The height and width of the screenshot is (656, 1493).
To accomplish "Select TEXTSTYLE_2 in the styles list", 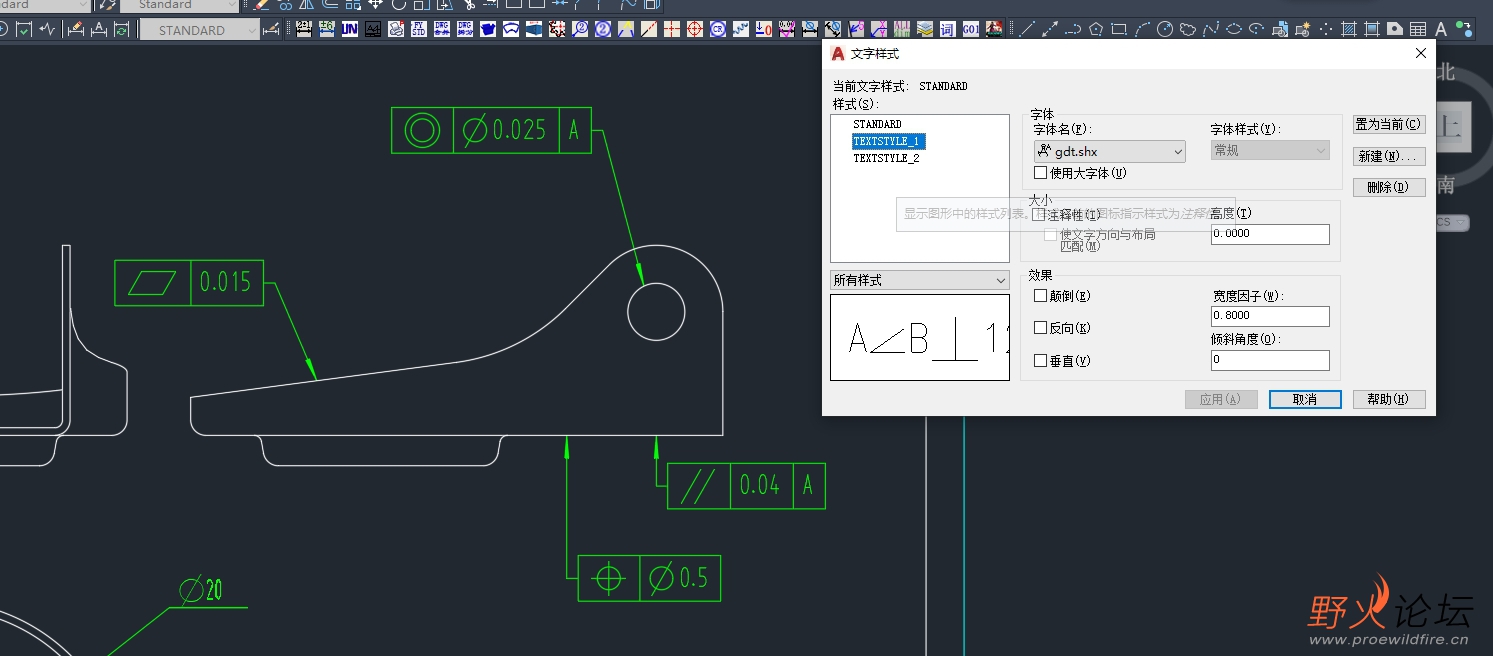I will pos(886,158).
